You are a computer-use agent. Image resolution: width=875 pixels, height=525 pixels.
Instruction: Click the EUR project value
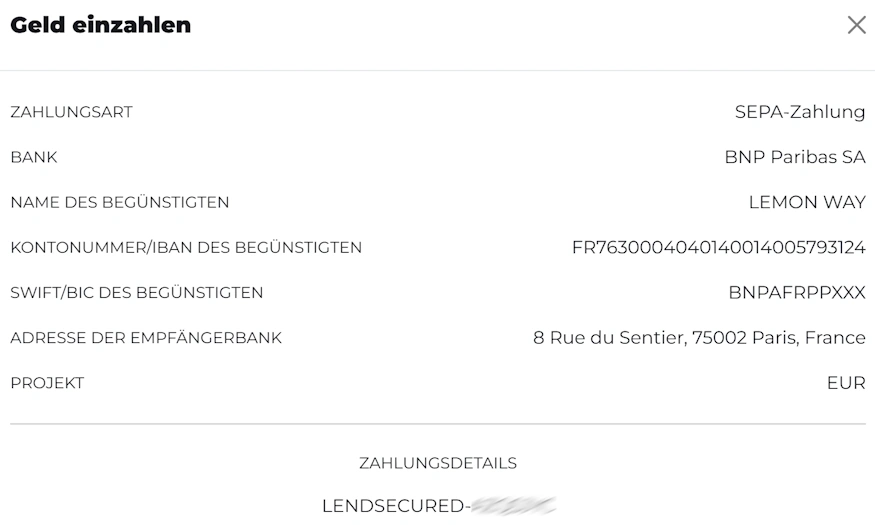click(846, 383)
